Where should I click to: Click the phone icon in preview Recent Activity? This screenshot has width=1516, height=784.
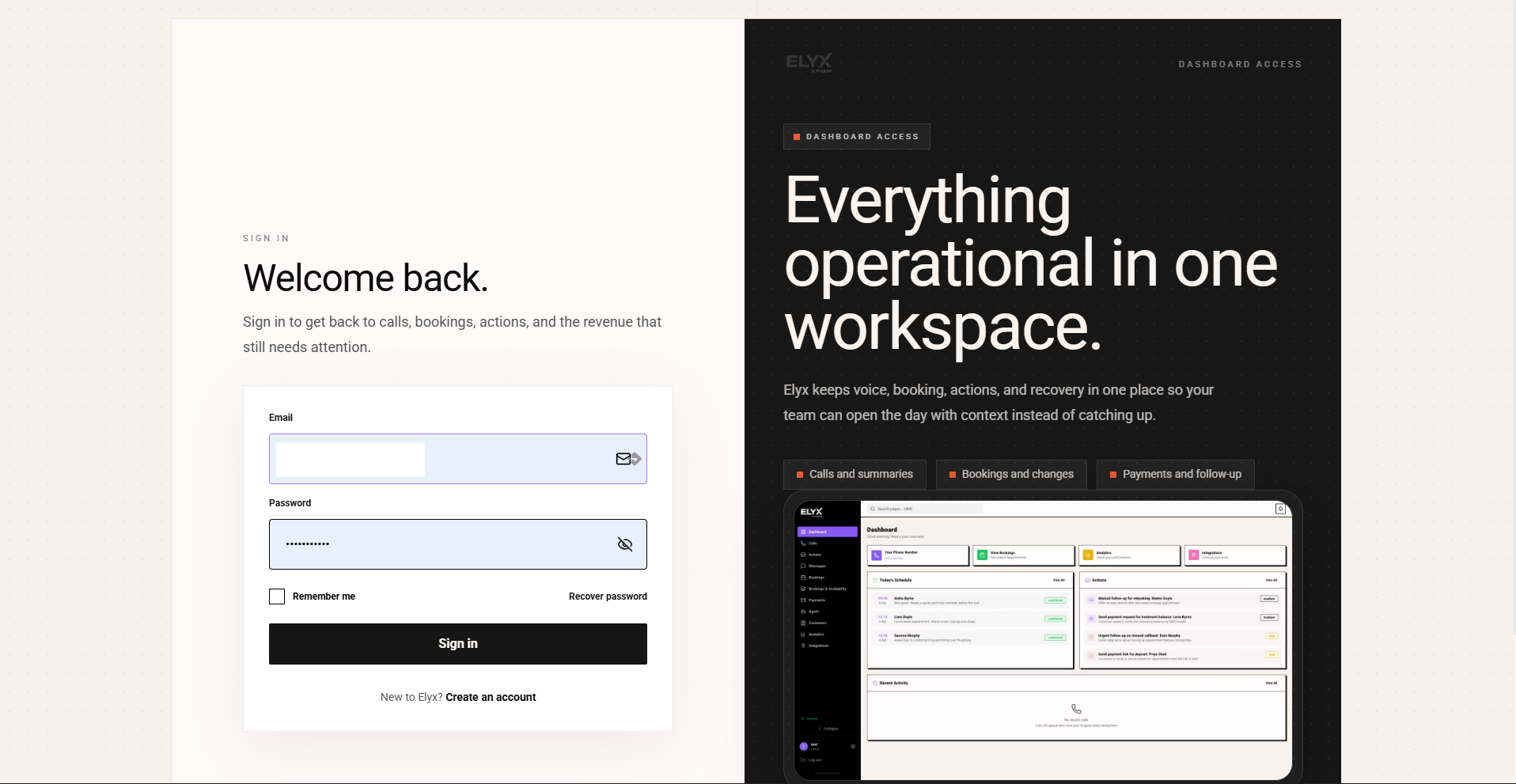point(1076,709)
